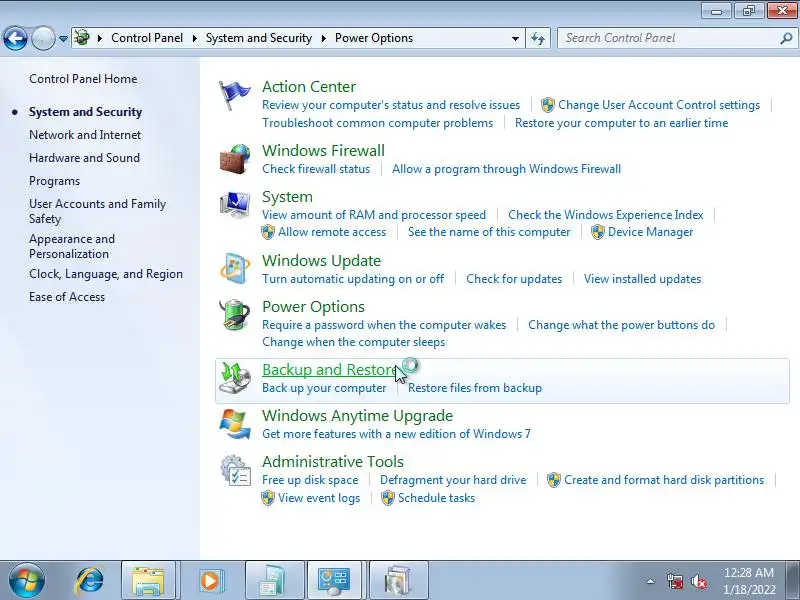Click Require a password when computer wakes

click(x=384, y=325)
